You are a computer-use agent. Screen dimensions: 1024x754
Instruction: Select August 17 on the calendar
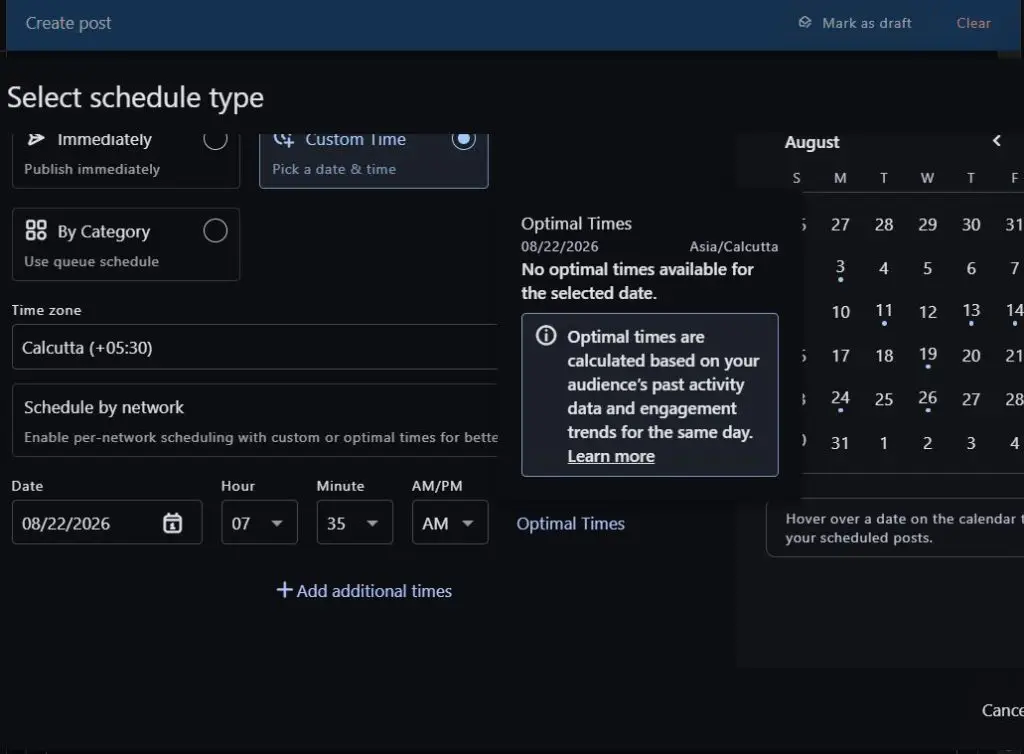click(840, 356)
